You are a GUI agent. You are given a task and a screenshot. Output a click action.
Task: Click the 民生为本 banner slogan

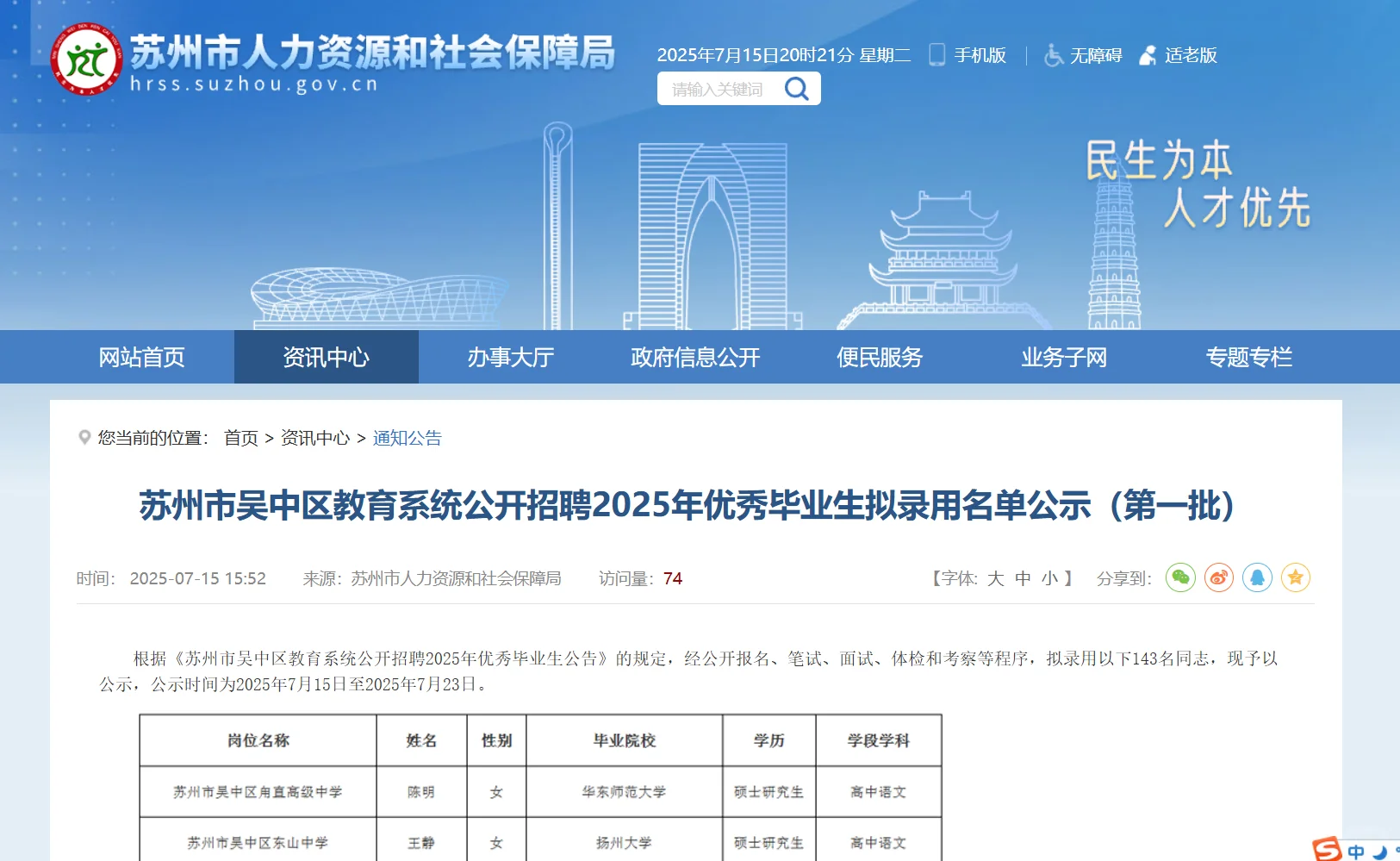(x=1158, y=160)
